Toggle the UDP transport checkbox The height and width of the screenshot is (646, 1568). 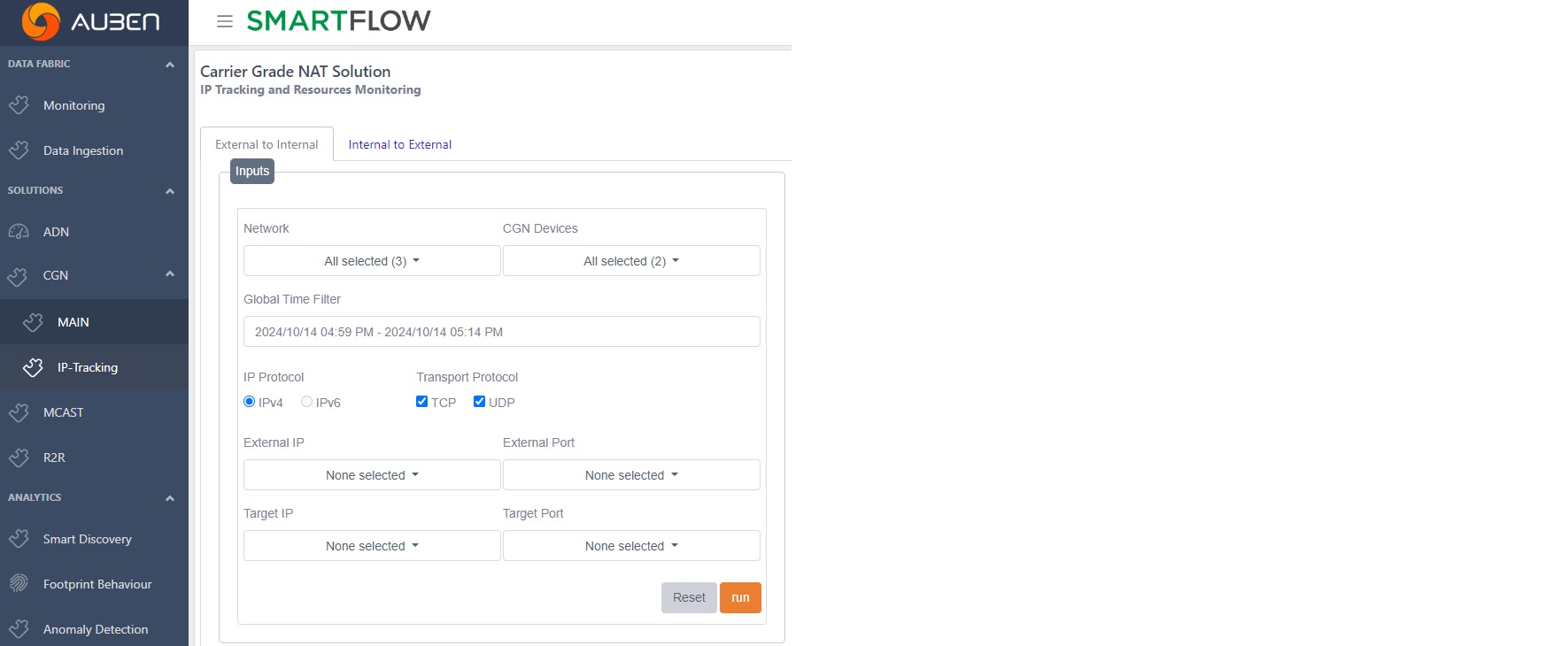479,402
